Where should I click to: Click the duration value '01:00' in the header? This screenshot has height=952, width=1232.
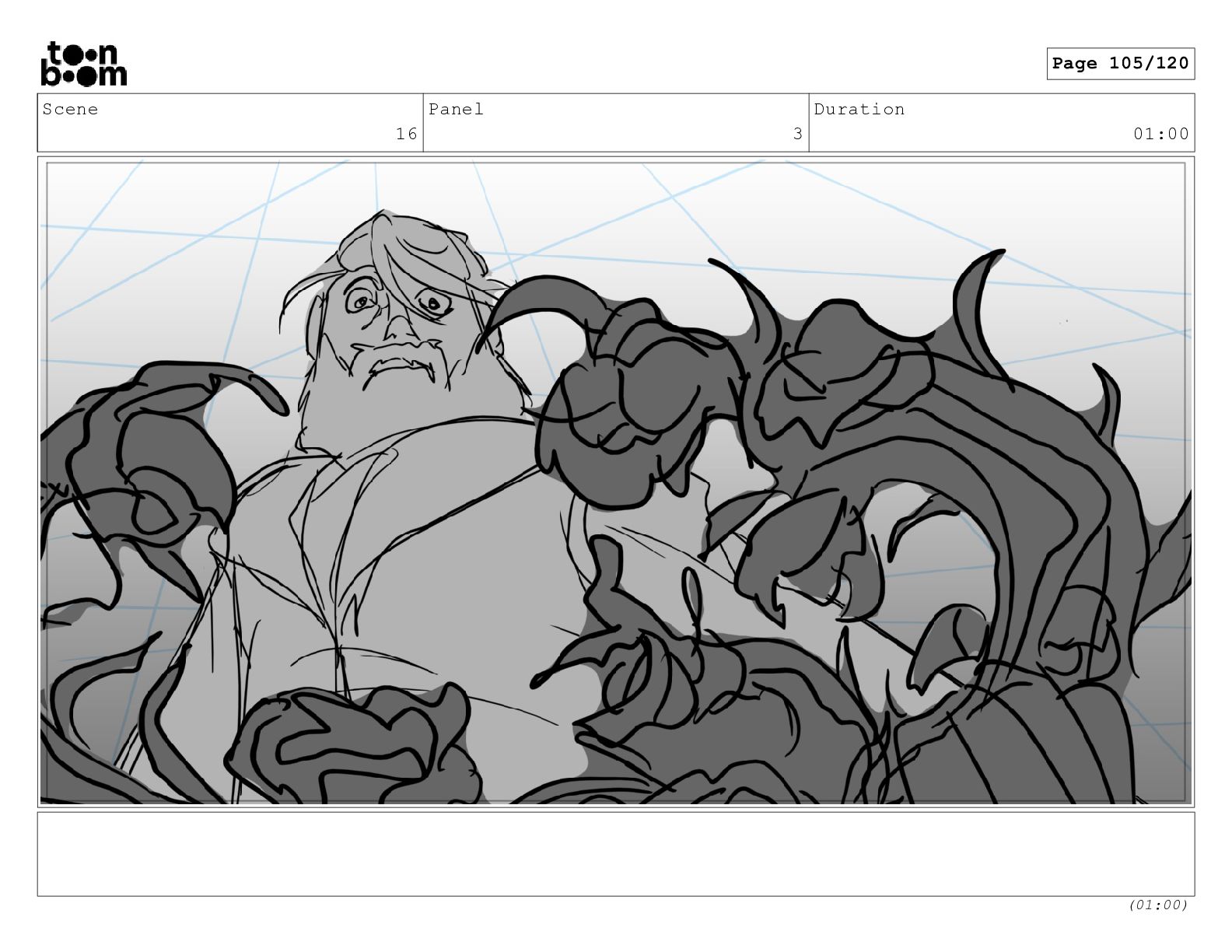1161,134
